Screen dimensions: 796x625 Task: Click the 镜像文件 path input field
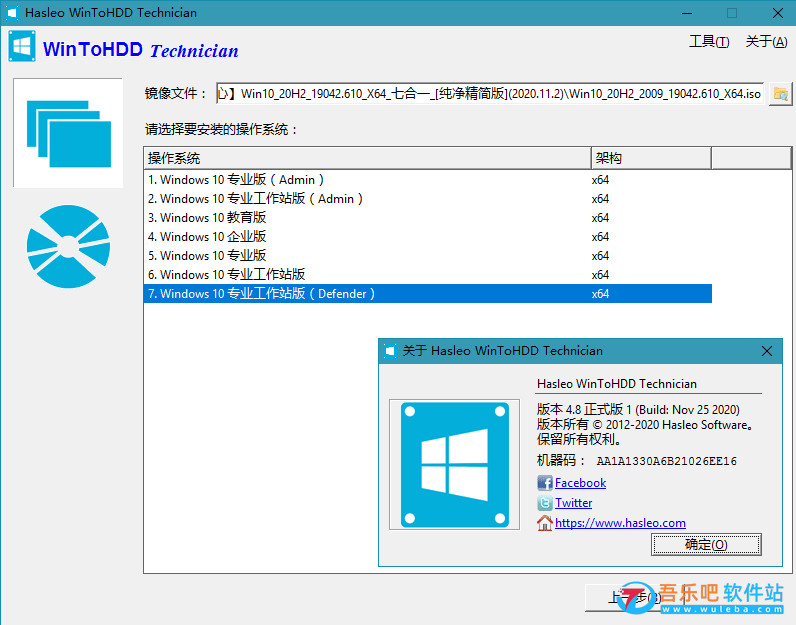pos(490,93)
